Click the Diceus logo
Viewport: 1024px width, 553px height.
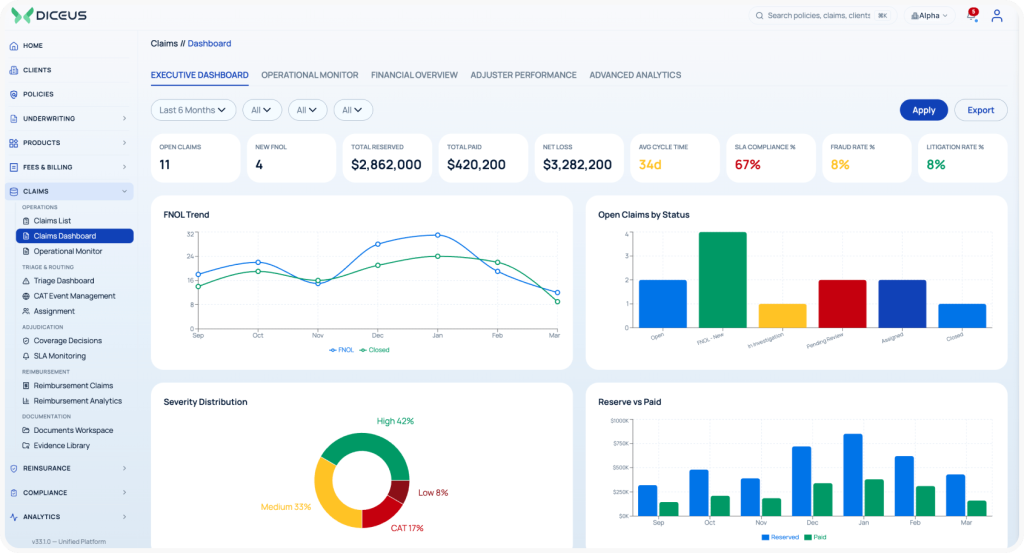[49, 15]
